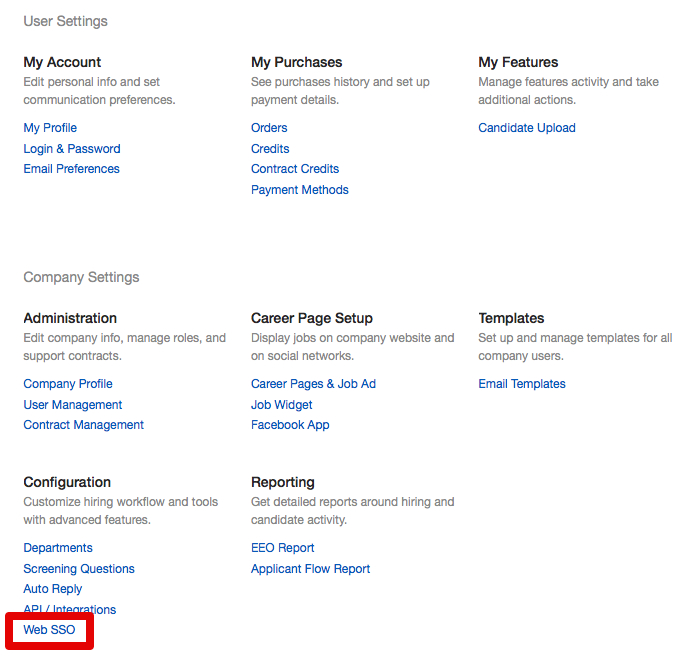
Task: Go to Login & Password settings
Action: click(72, 149)
